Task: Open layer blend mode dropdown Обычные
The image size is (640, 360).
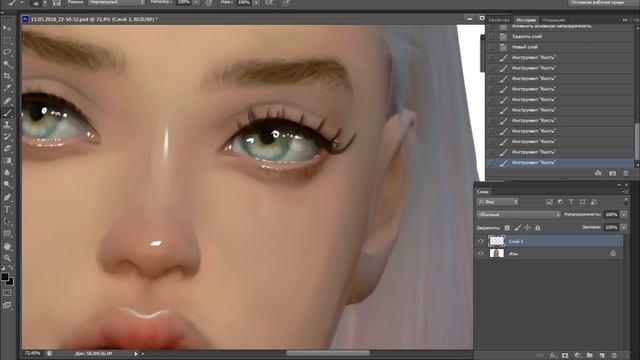Action: click(x=518, y=214)
